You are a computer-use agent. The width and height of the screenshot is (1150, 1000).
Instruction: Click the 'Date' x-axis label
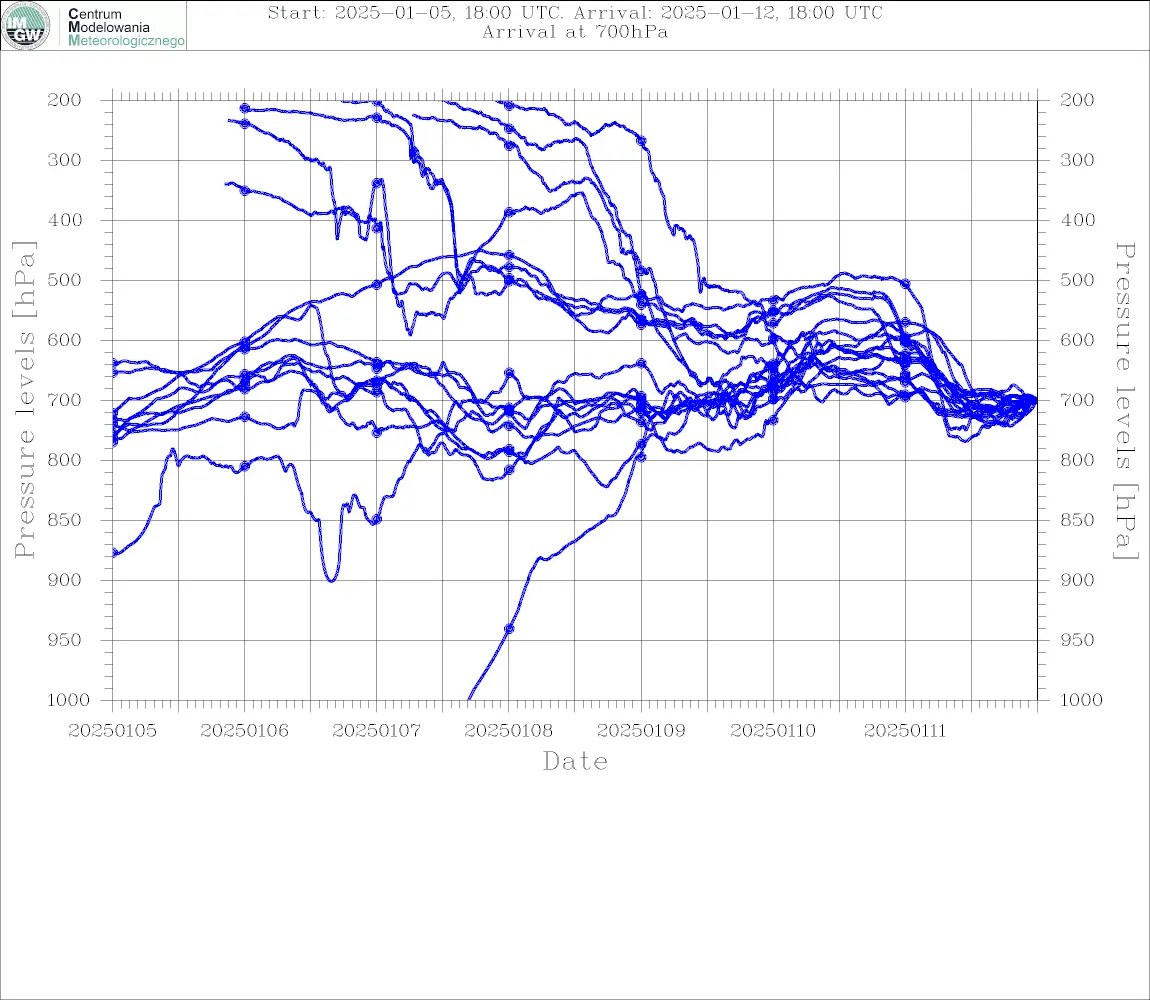point(576,761)
